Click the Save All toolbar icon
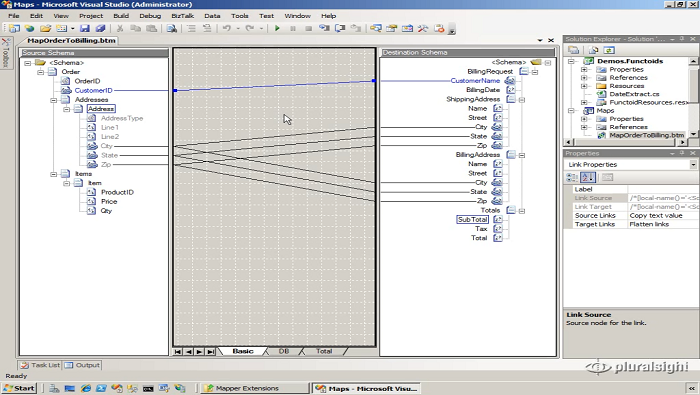700x395 pixels. coord(100,29)
